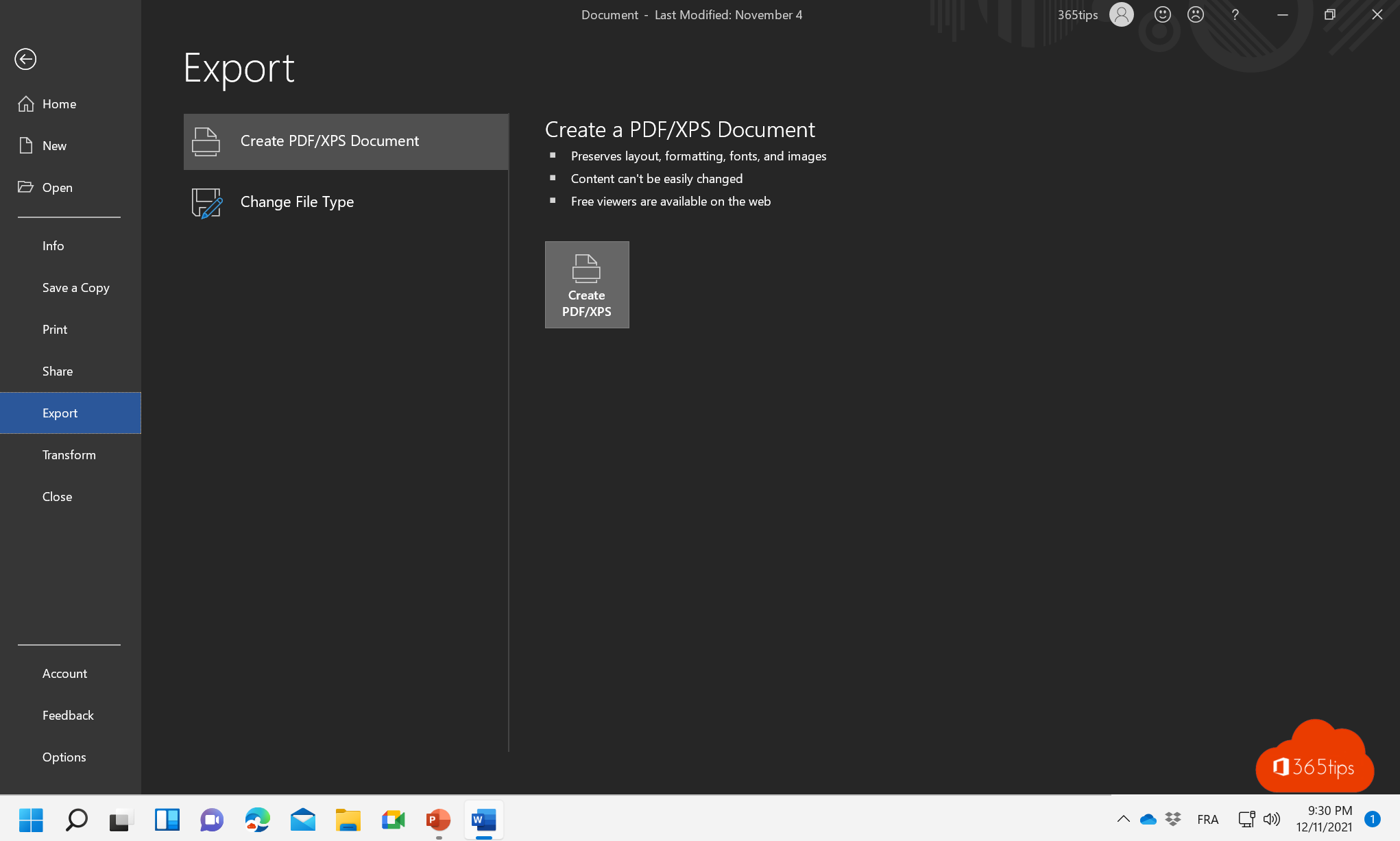Expand the Account settings section
The height and width of the screenshot is (841, 1400).
tap(64, 672)
